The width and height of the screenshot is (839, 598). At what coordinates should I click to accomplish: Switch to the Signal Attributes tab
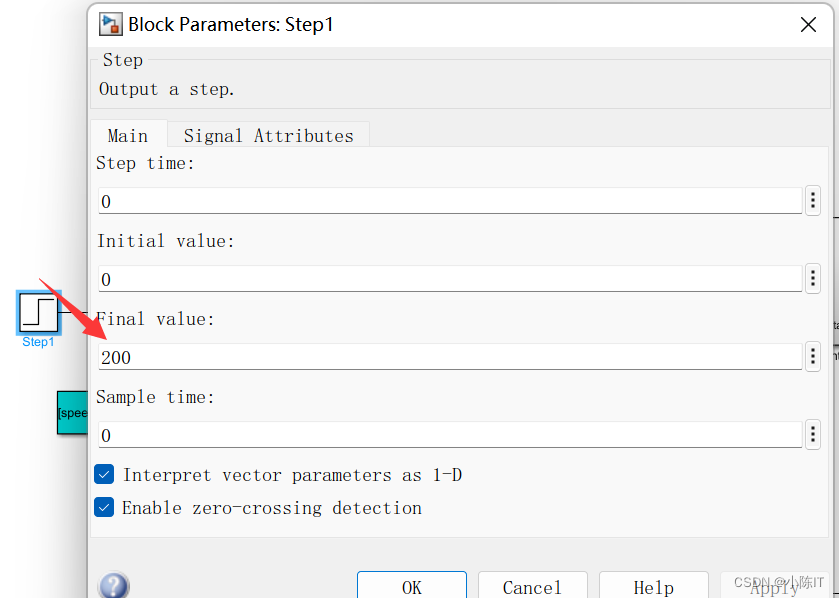click(268, 136)
